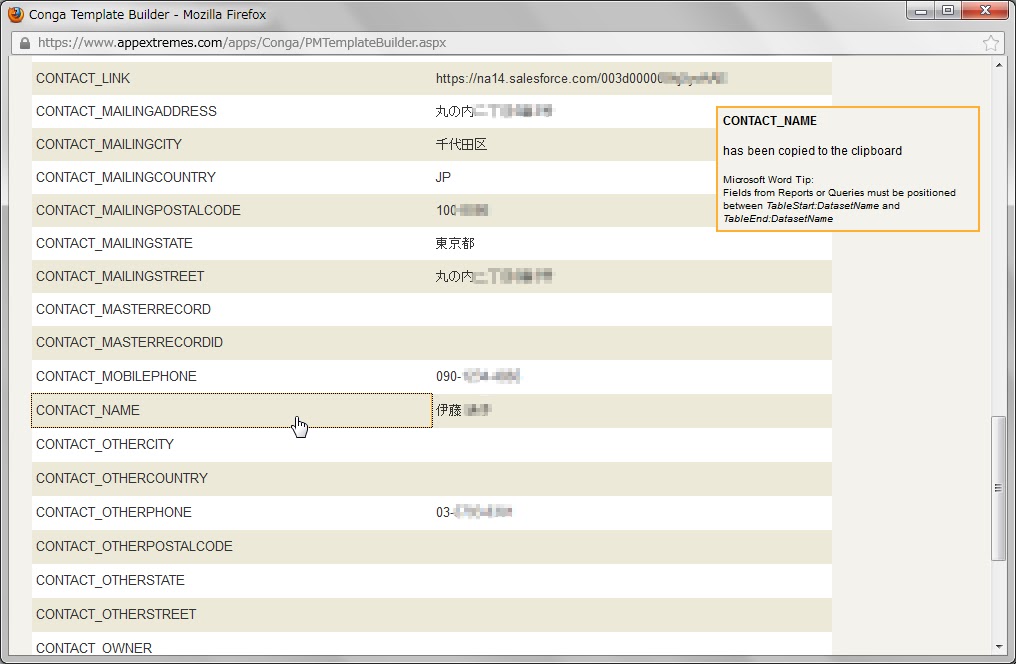Click the 千代田区 mailing city value
Screen dimensions: 1016x664
tap(461, 144)
